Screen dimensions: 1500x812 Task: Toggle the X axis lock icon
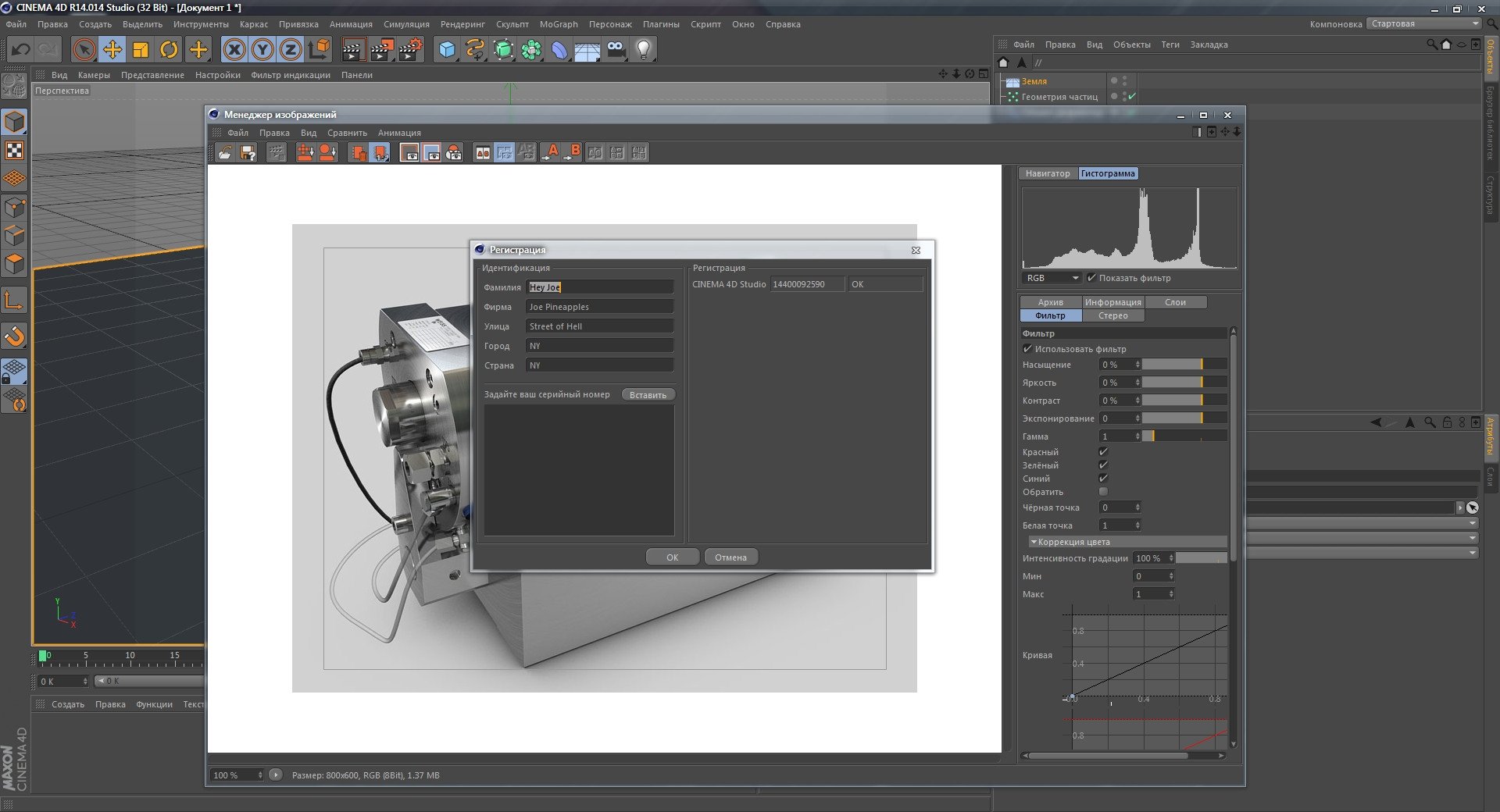(234, 50)
